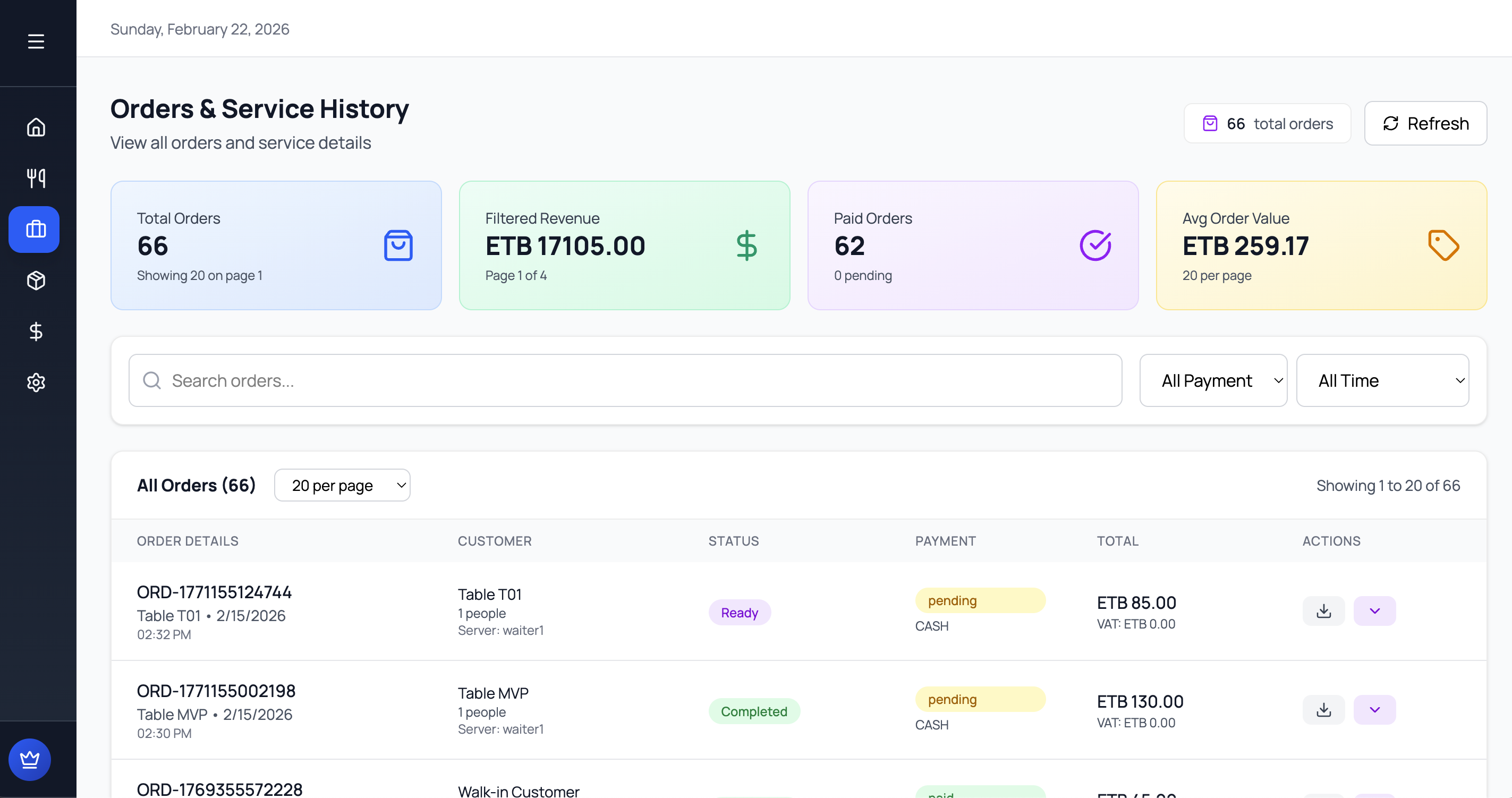Viewport: 1512px width, 798px height.
Task: Download receipt for ETB 130.00 order
Action: (1323, 709)
